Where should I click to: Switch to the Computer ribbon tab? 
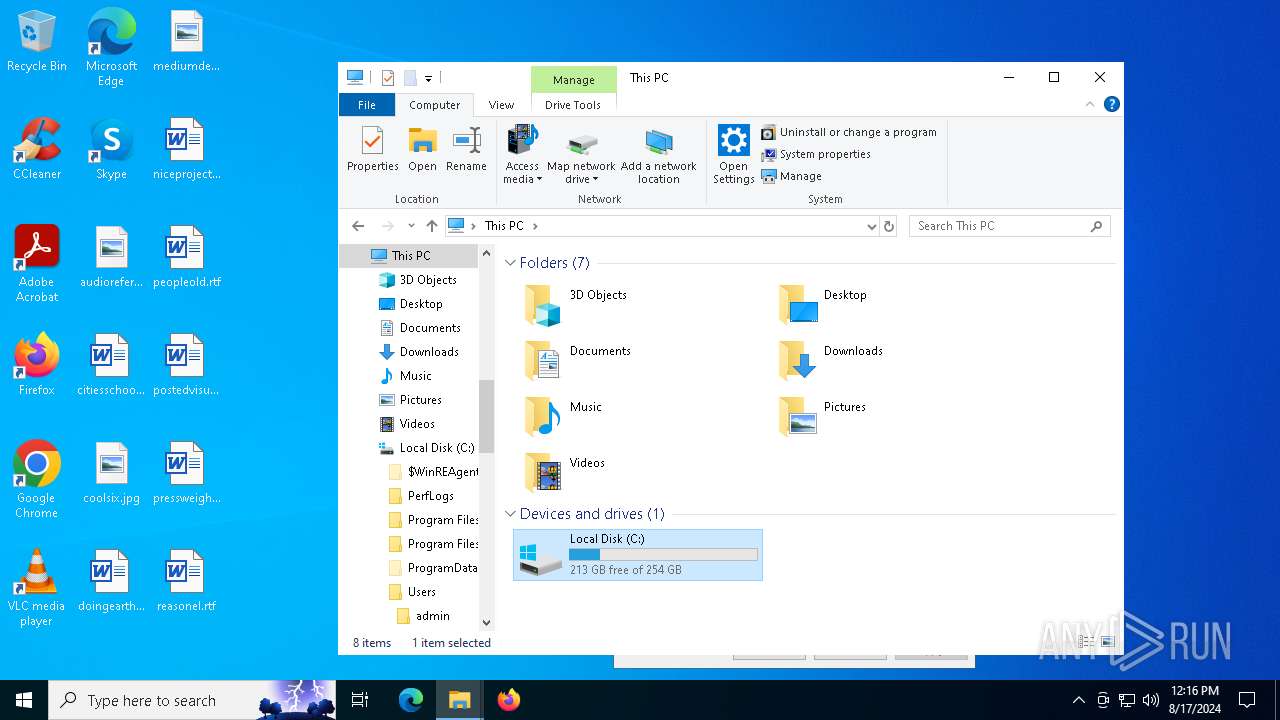[434, 105]
